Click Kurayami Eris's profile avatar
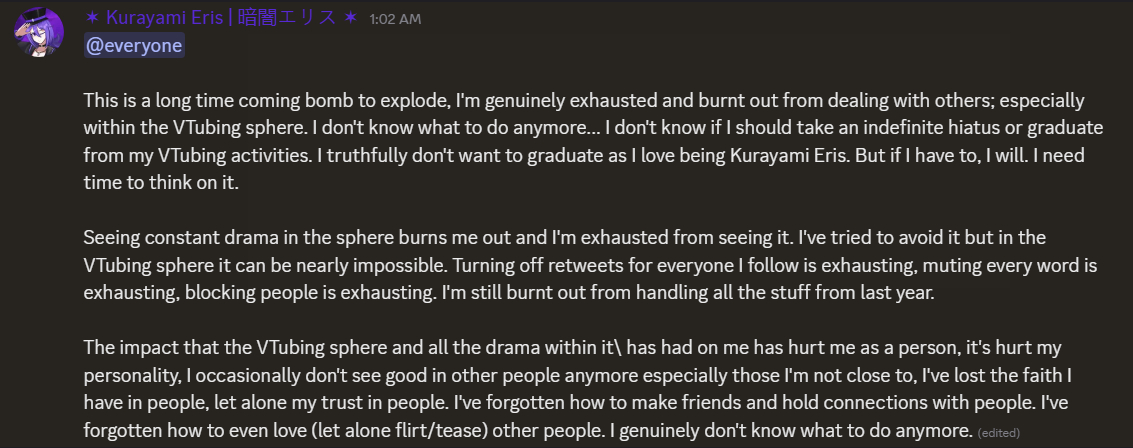This screenshot has width=1133, height=448. click(39, 34)
